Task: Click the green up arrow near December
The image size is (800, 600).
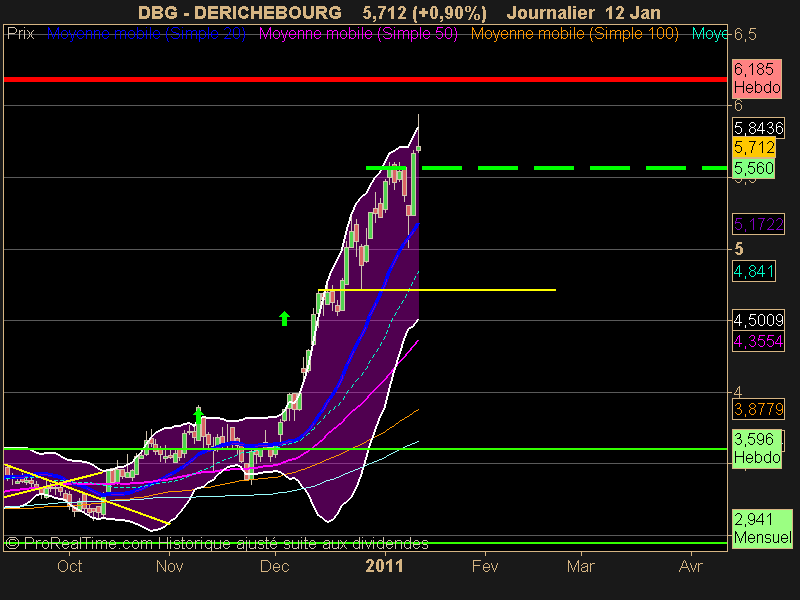Action: (285, 318)
